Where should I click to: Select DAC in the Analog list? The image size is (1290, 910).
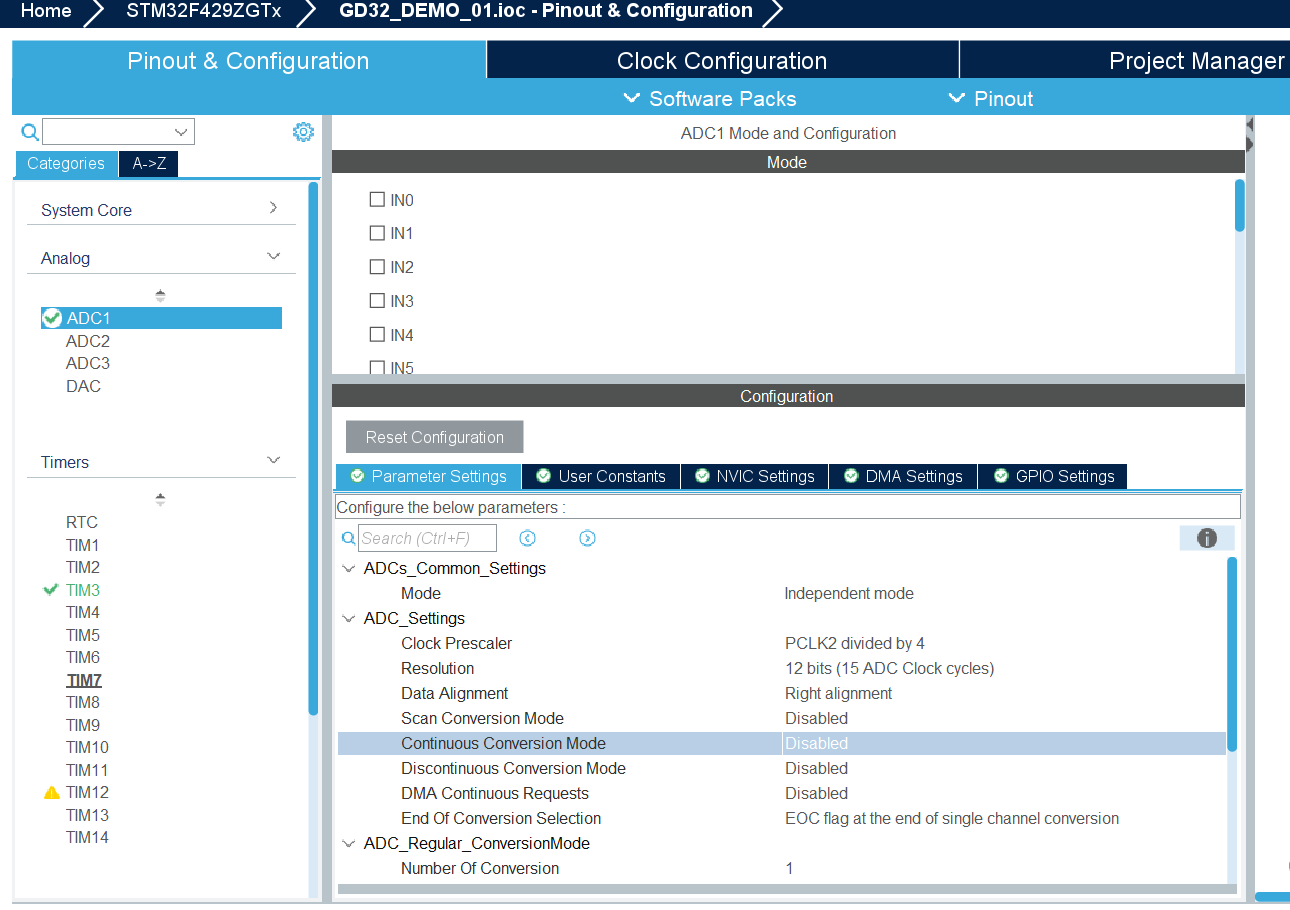83,386
